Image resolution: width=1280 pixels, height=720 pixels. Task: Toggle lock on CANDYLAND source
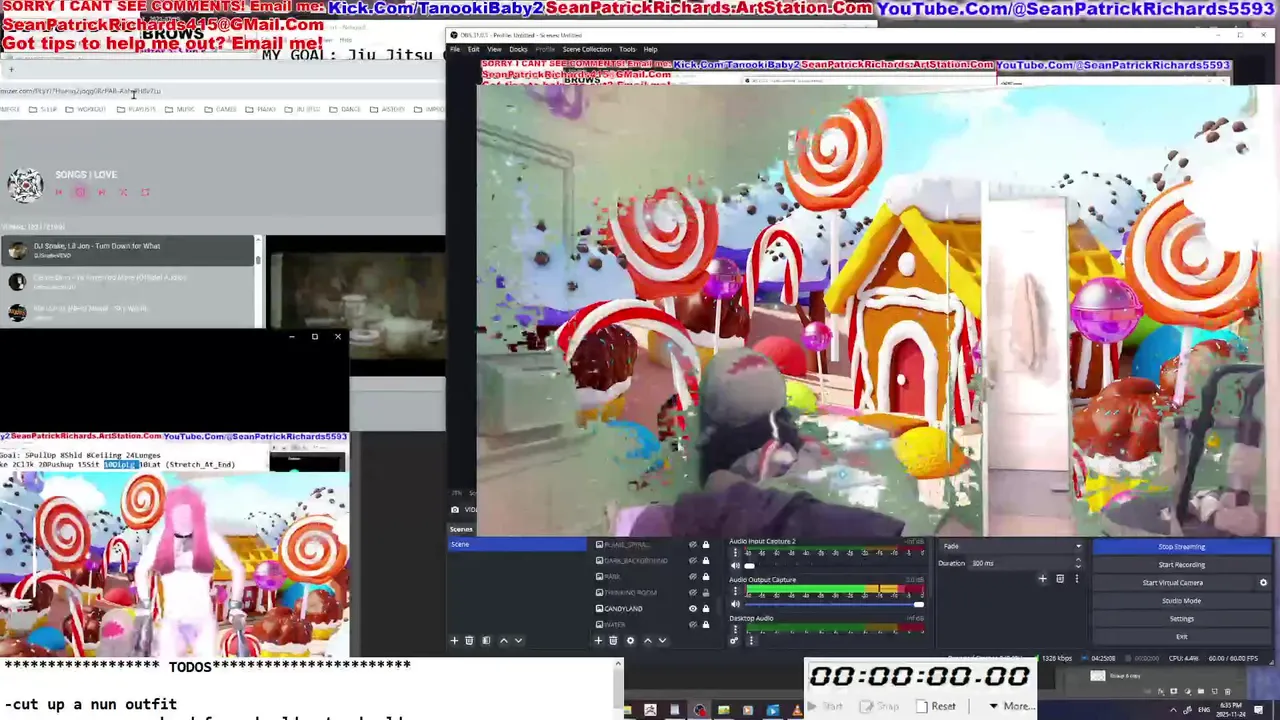[705, 608]
